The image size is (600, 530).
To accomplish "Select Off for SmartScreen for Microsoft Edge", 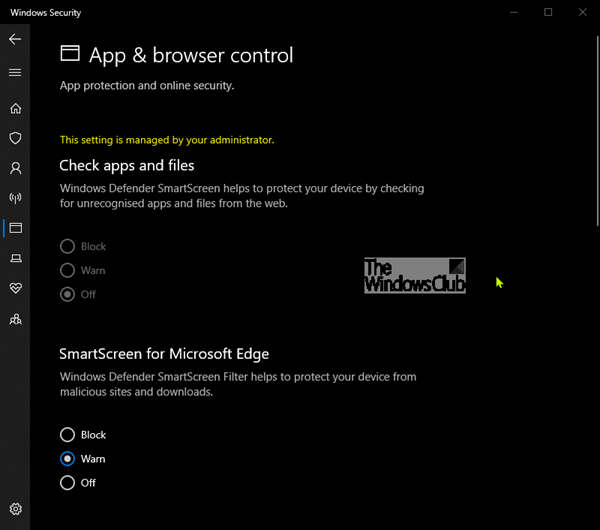I will click(x=67, y=483).
